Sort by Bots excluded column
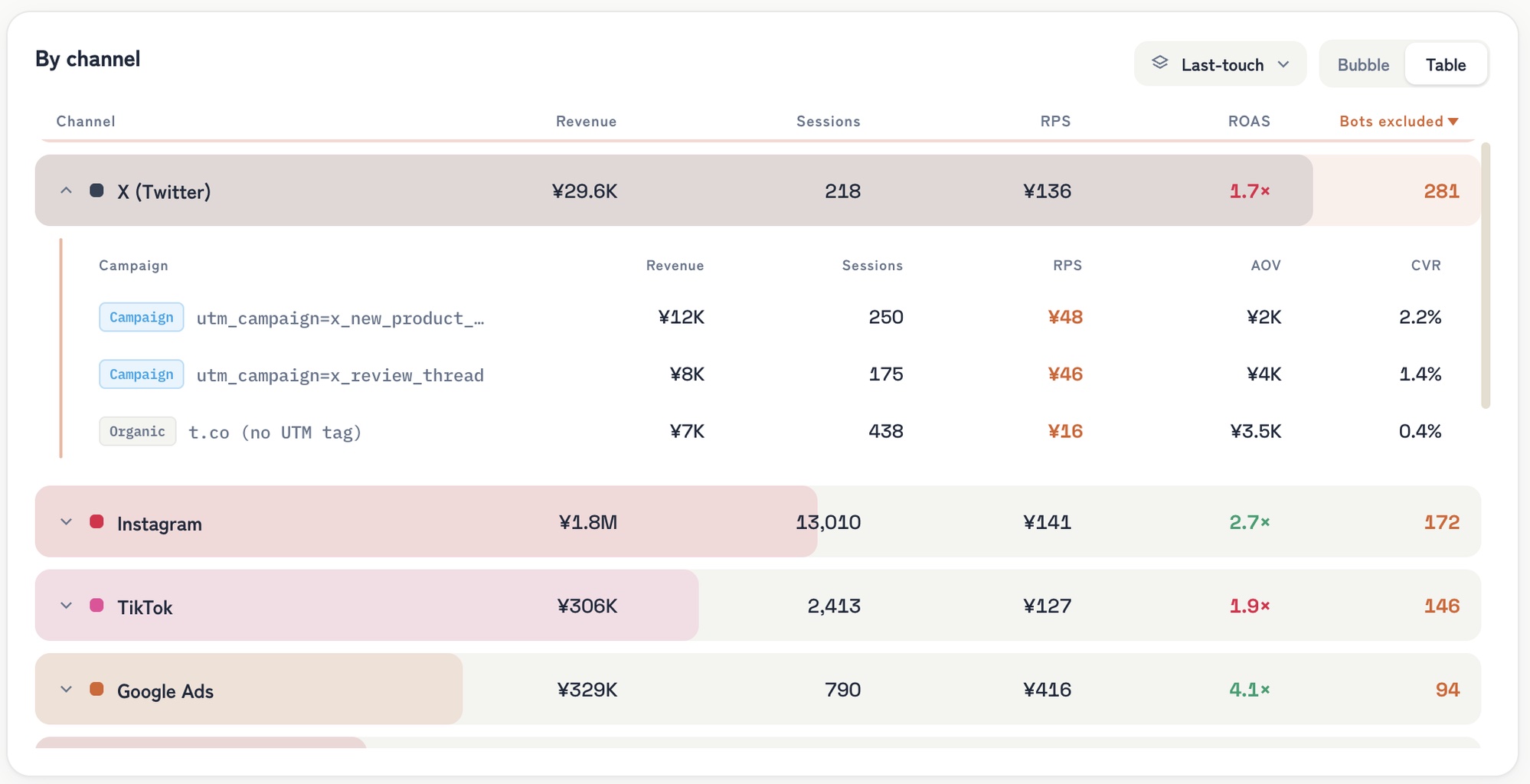This screenshot has height=784, width=1530. 1399,121
